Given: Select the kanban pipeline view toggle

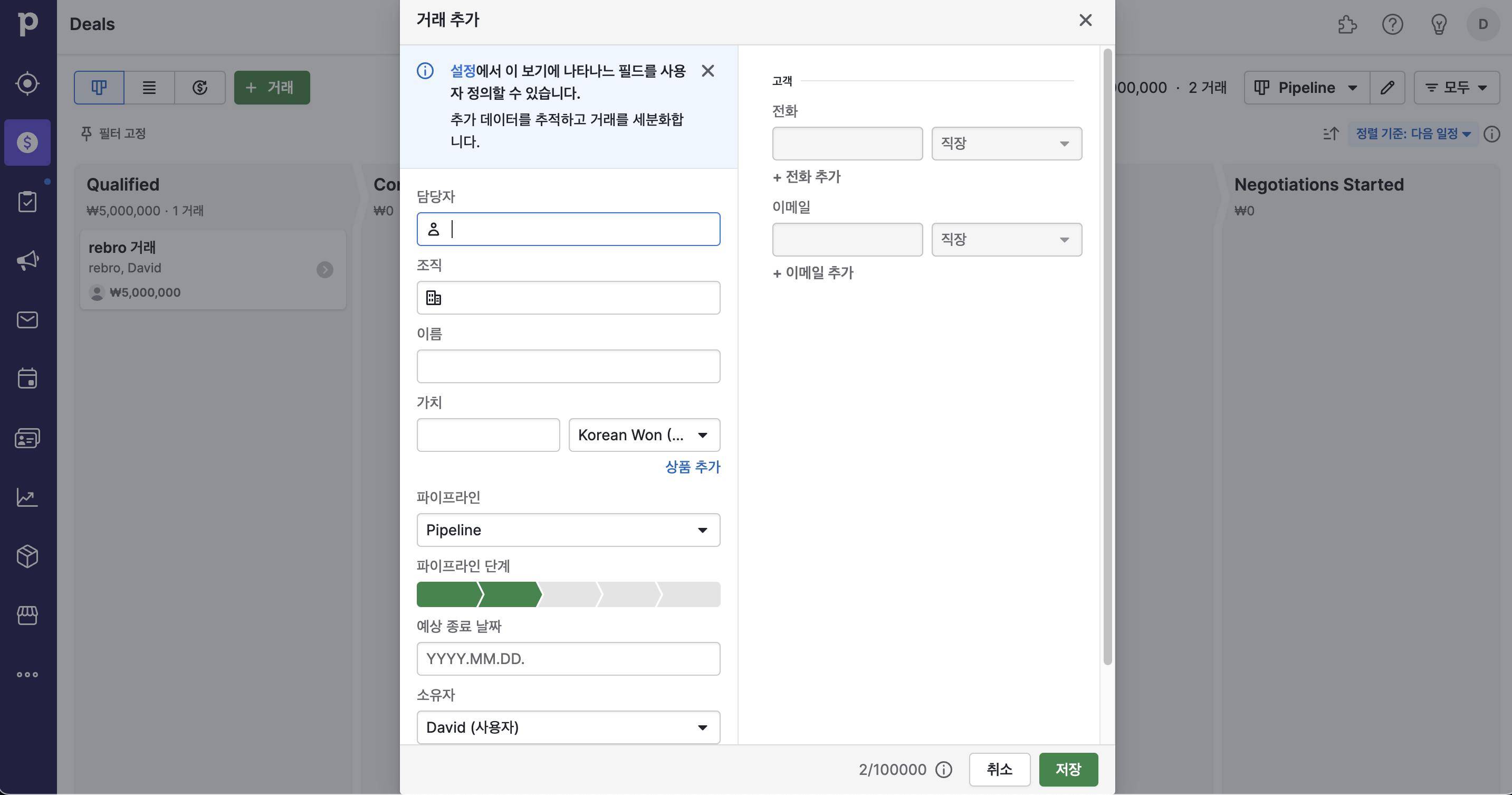Looking at the screenshot, I should coord(99,88).
